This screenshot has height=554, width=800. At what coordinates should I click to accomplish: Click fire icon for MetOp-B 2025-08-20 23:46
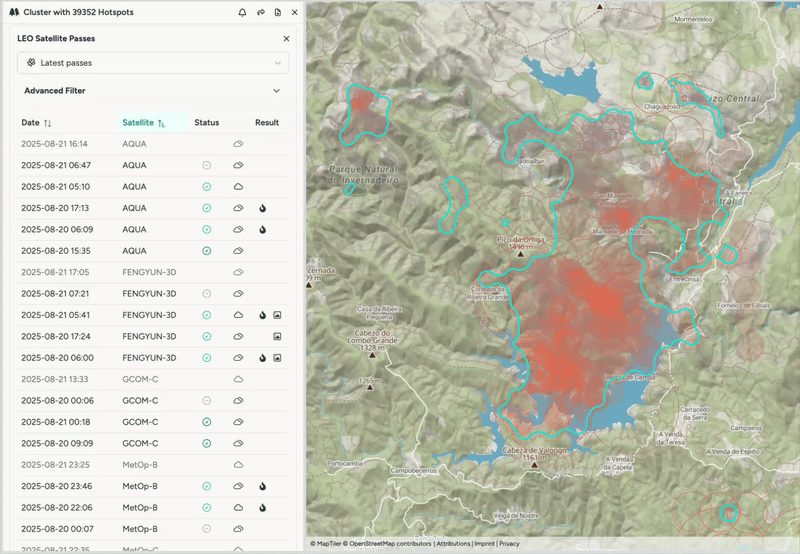pos(262,486)
